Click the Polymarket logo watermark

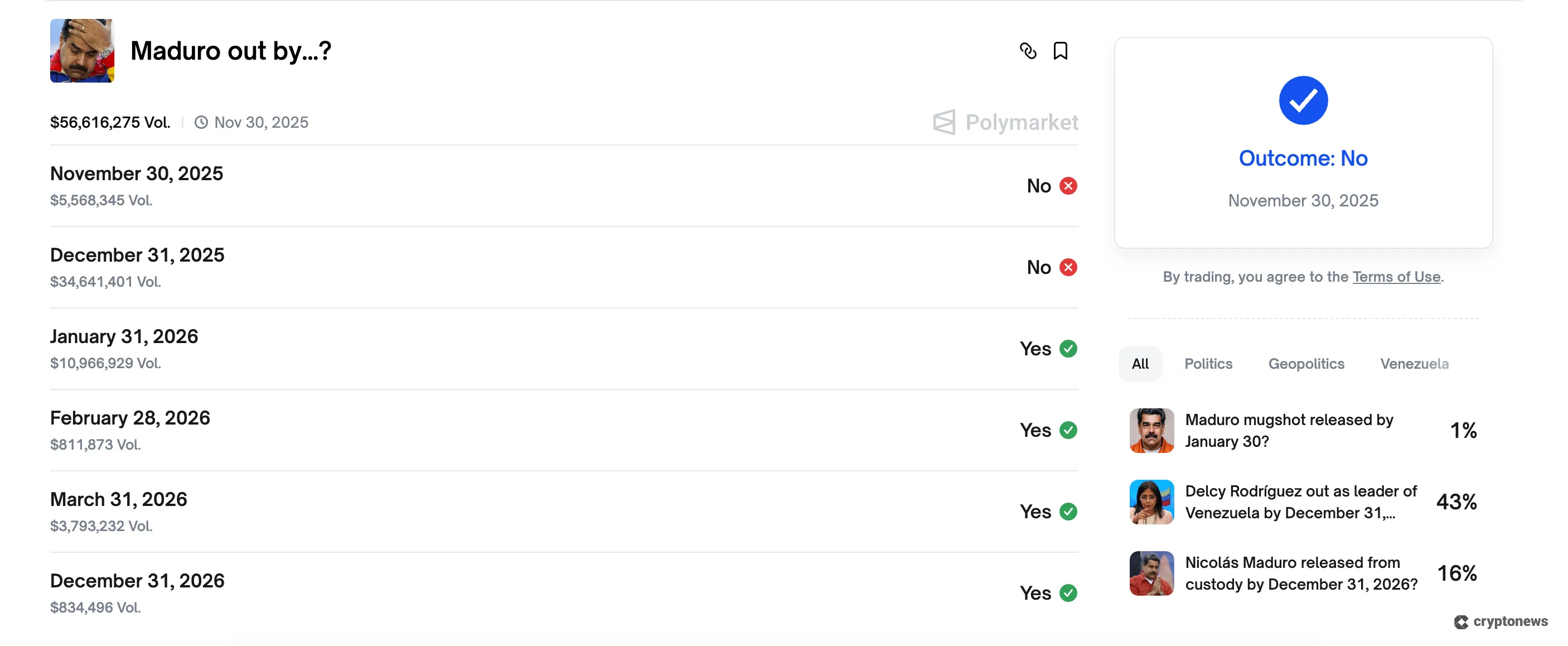1005,122
